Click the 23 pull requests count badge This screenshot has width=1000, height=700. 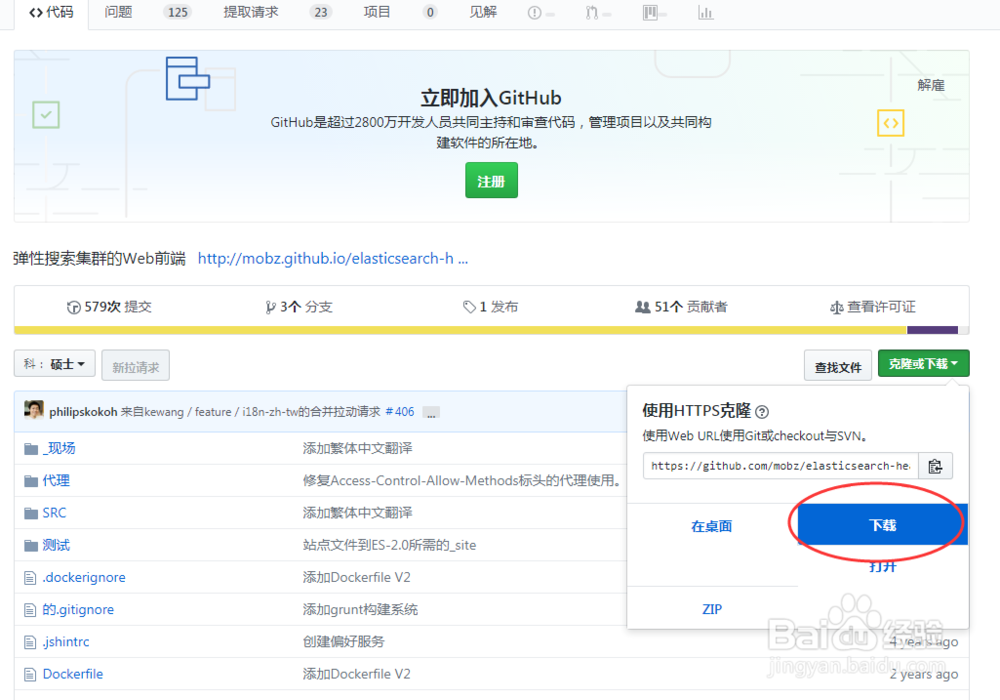tap(321, 12)
